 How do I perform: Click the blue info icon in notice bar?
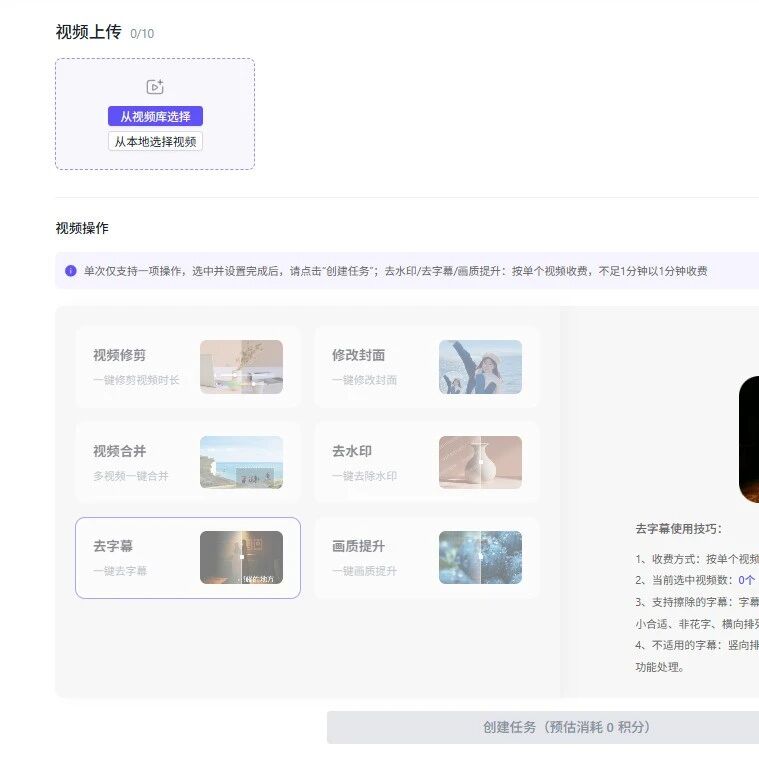71,270
